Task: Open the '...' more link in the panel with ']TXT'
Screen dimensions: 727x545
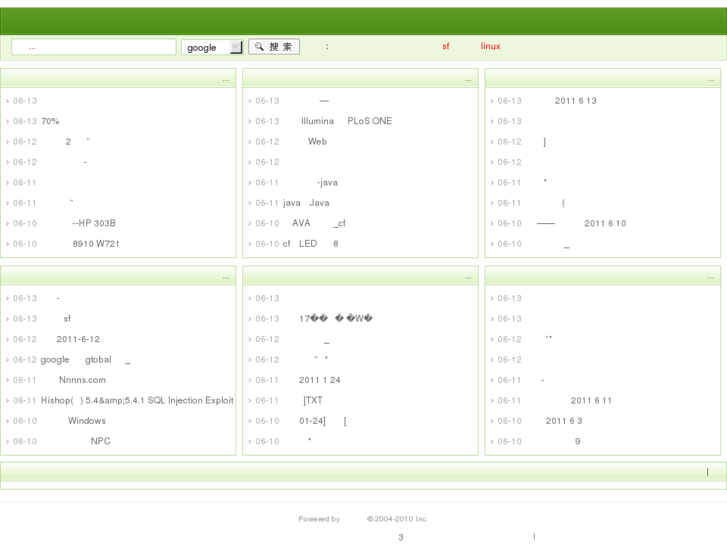Action: pos(468,278)
